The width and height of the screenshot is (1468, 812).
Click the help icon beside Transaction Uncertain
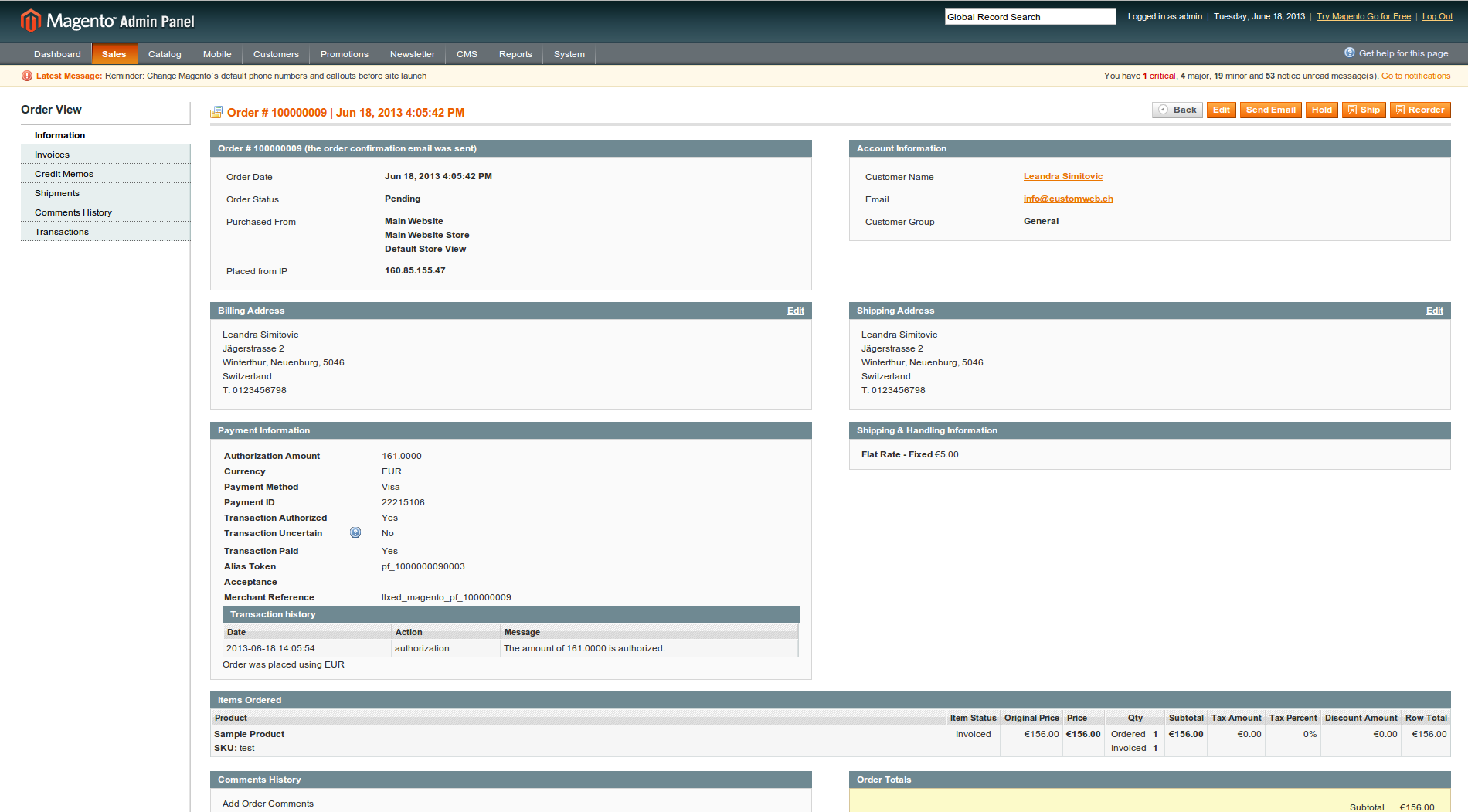(355, 533)
